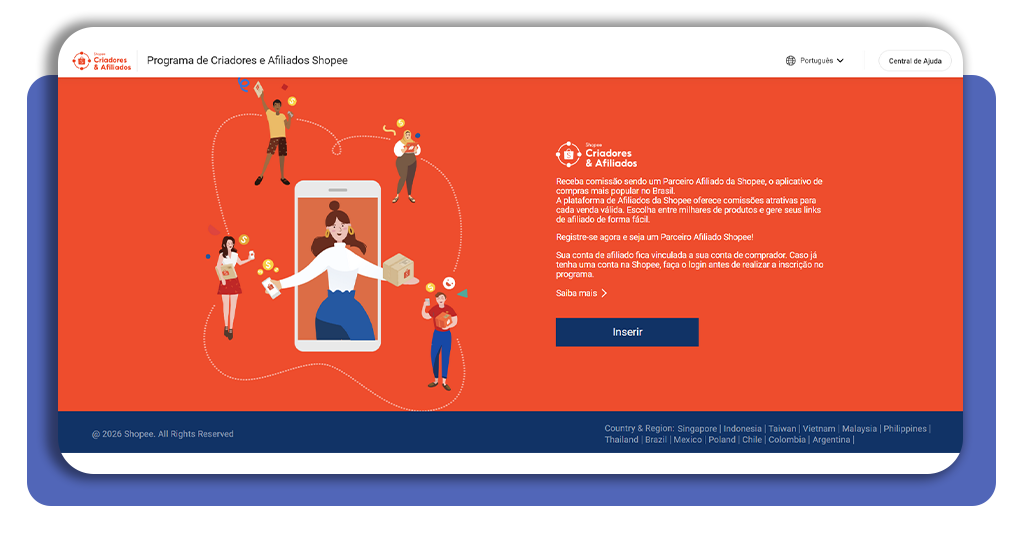The height and width of the screenshot is (536, 1024).
Task: Click the 2026 Shopee All Rights Reserved text
Action: point(163,434)
